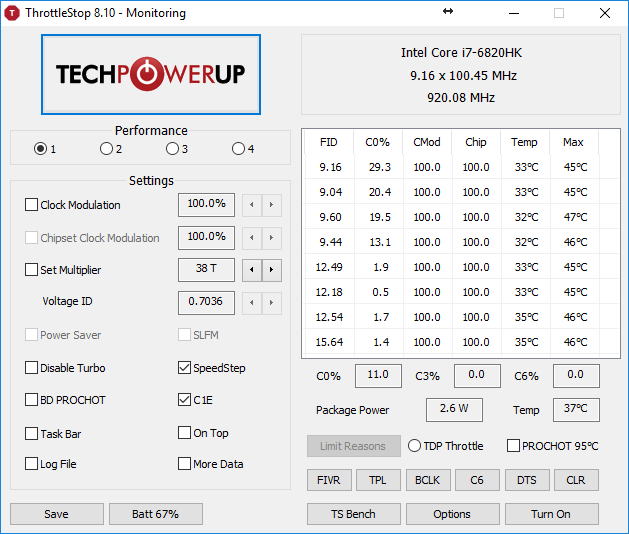
Task: Enable the Set Multiplier checkbox
Action: [x=31, y=270]
